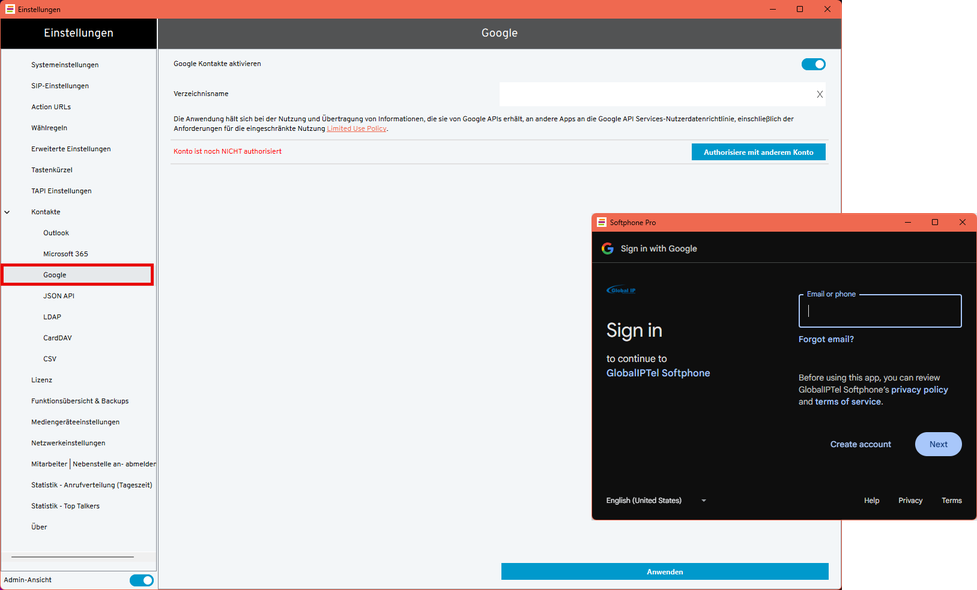Click the 'Konto ist noch NICHT authorisiert' status text
The height and width of the screenshot is (590, 977).
point(227,151)
